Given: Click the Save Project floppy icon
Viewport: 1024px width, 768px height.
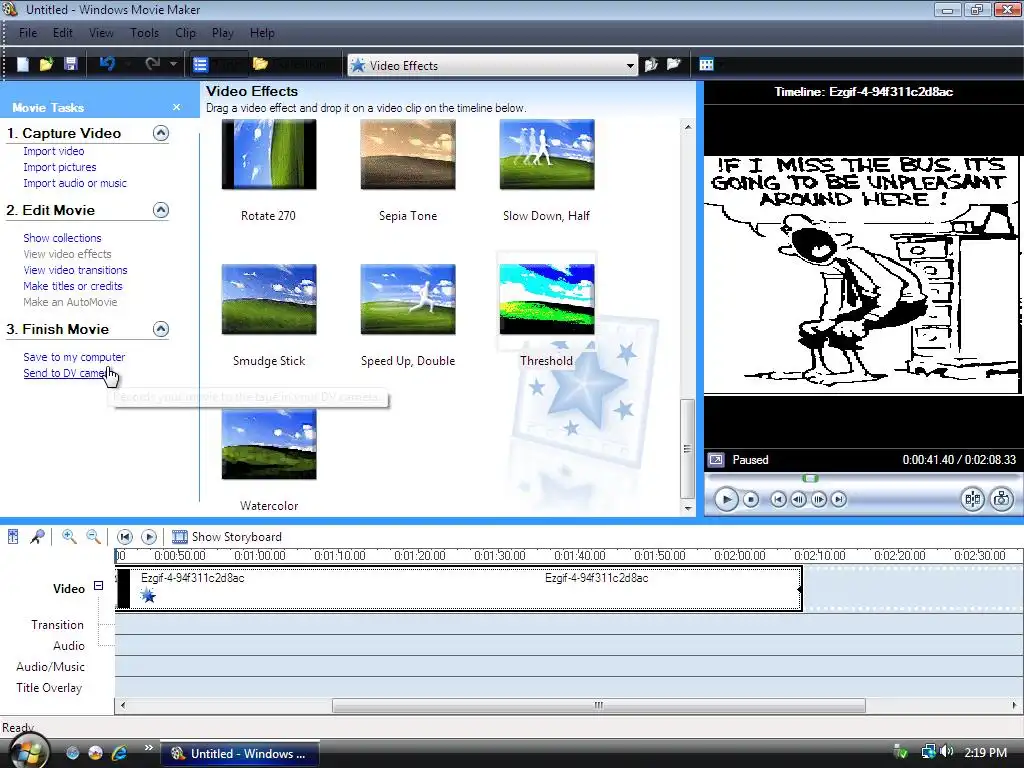Looking at the screenshot, I should 71,64.
